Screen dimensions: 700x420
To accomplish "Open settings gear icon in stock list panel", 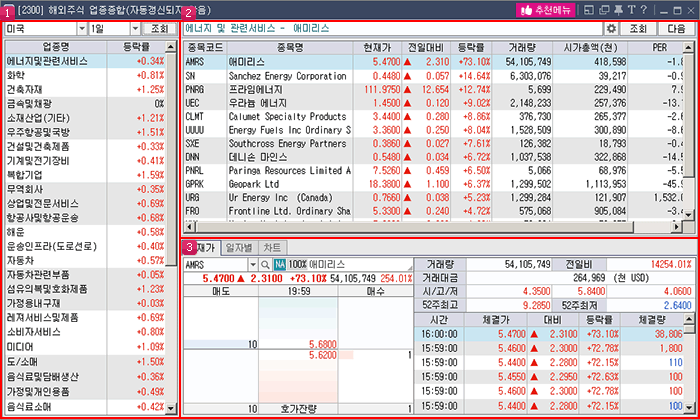I will coord(611,29).
